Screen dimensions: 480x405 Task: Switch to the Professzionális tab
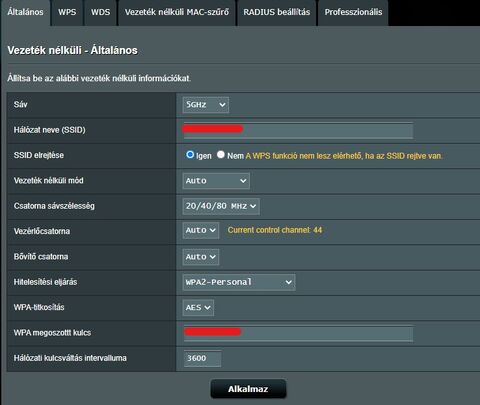[353, 12]
